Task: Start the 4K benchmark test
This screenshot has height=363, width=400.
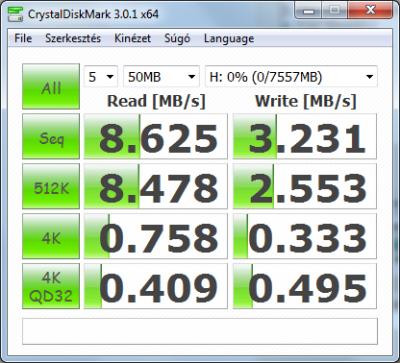Action: 51,236
